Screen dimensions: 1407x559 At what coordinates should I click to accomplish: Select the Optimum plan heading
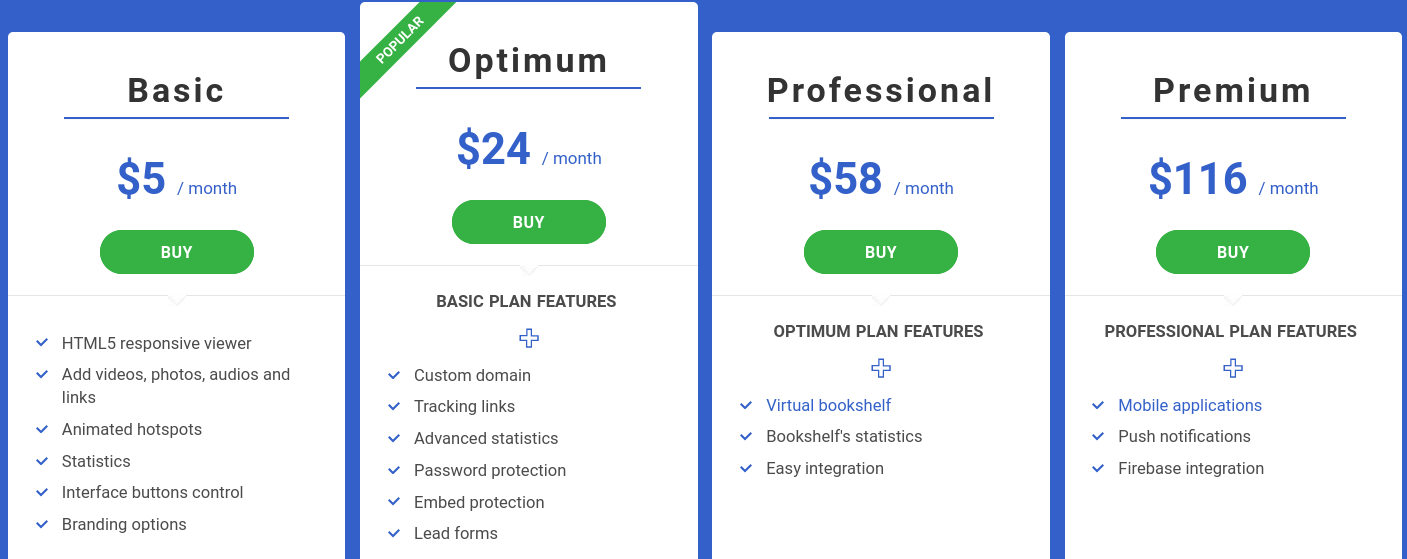(x=528, y=61)
